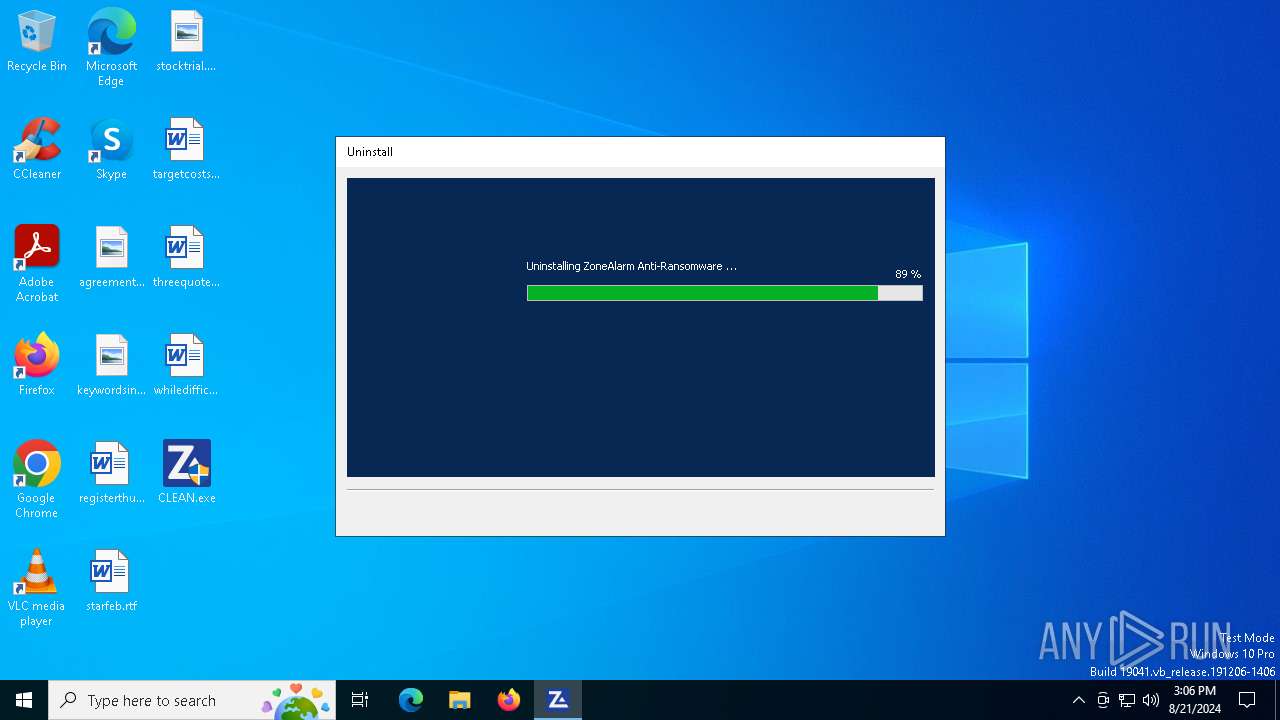Click the green uninstall progress bar
The width and height of the screenshot is (1280, 720).
[x=724, y=293]
